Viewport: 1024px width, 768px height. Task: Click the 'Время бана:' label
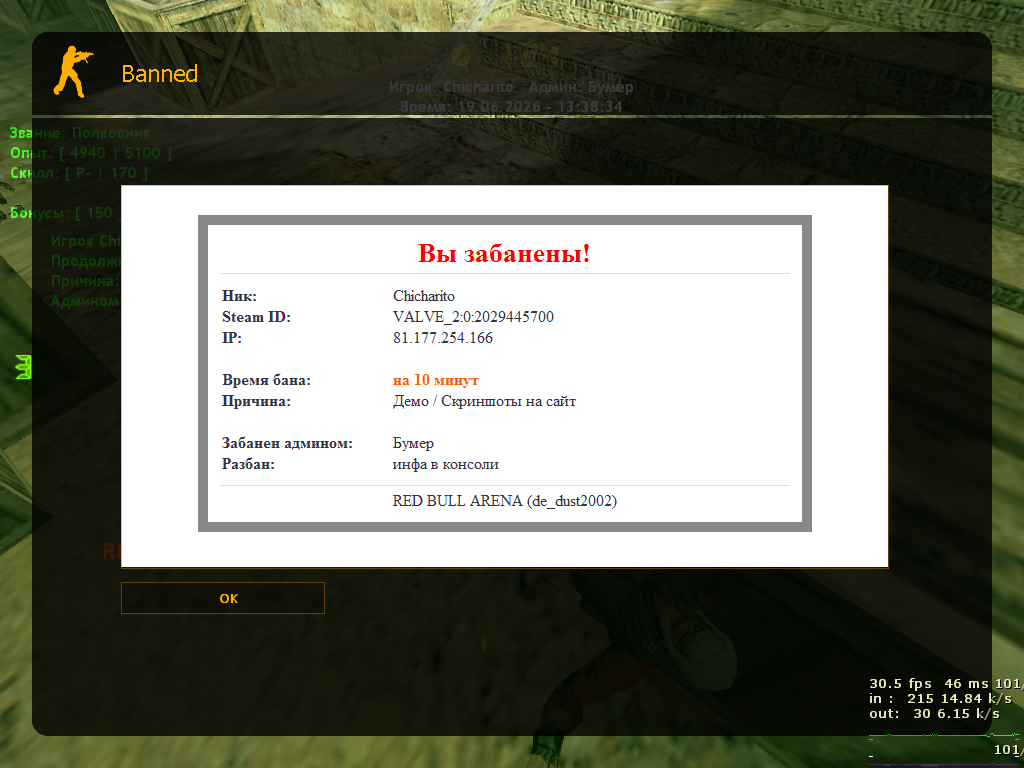tap(266, 380)
